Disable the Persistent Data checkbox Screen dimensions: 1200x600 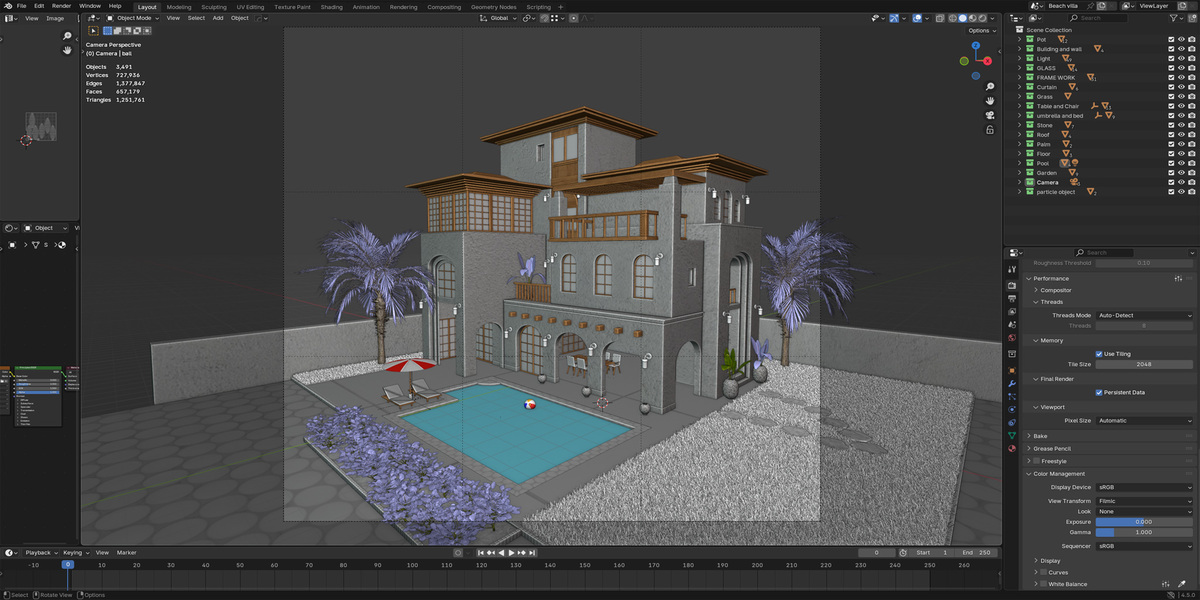1099,392
